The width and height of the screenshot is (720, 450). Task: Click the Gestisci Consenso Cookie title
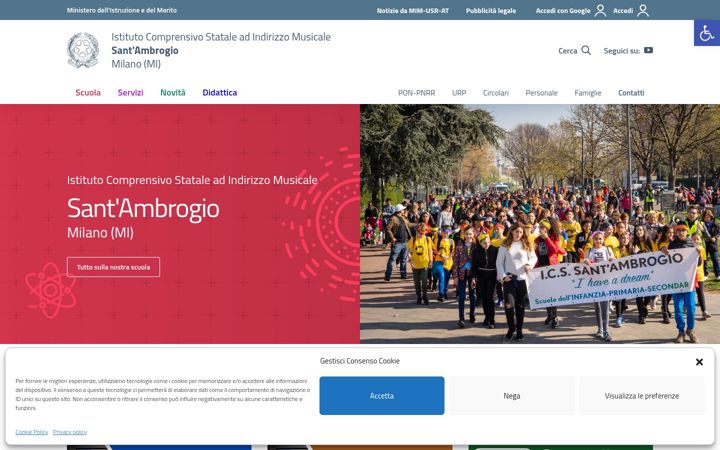tap(360, 361)
